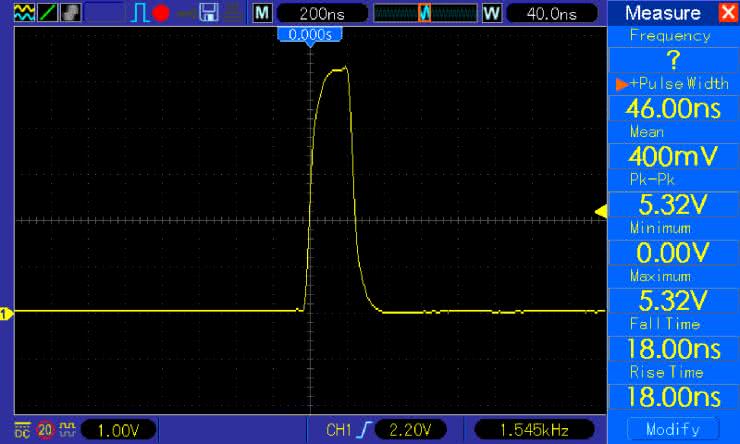Click the Modify button
The width and height of the screenshot is (740, 444).
672,430
